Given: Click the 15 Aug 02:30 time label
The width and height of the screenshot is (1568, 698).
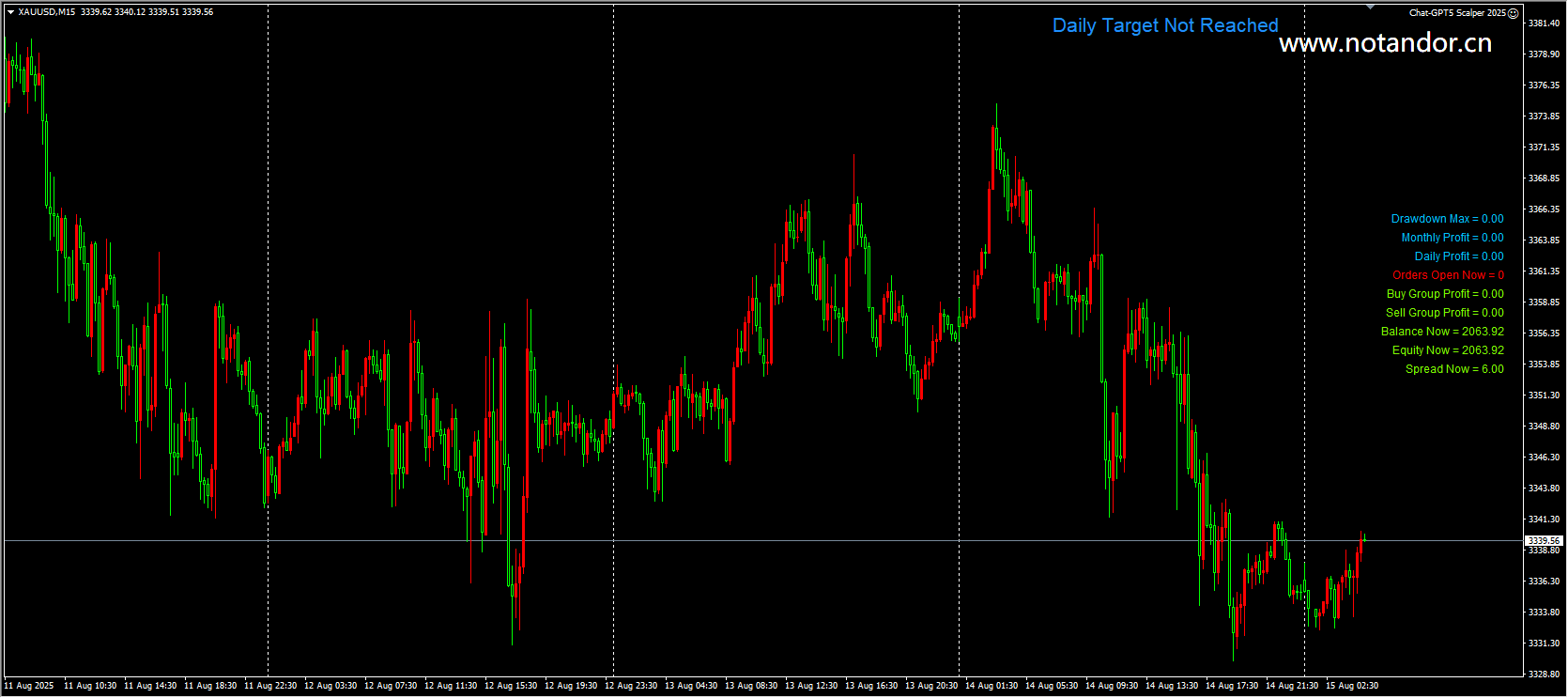Looking at the screenshot, I should 1352,686.
